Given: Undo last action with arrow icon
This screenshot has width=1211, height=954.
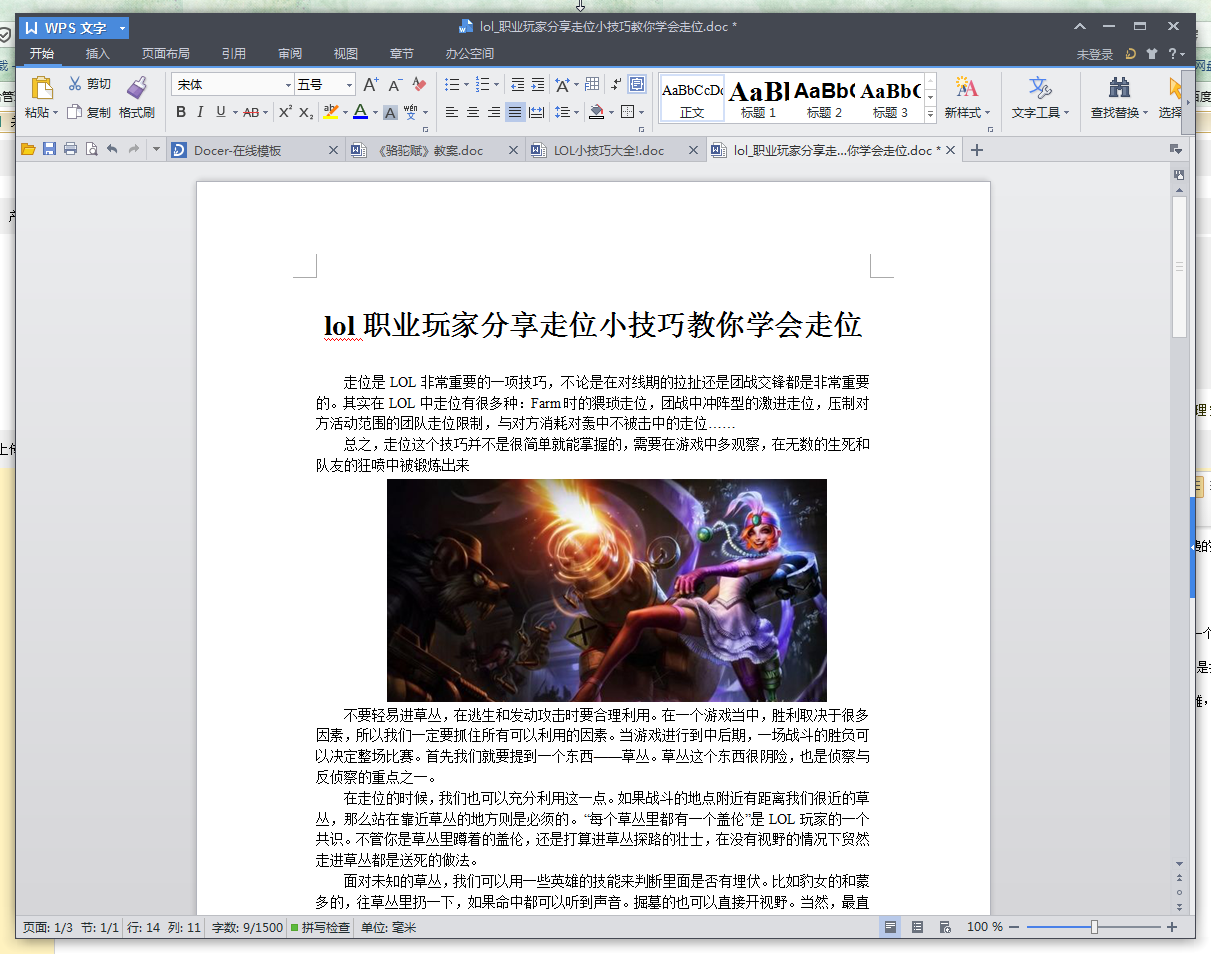Looking at the screenshot, I should pos(112,150).
